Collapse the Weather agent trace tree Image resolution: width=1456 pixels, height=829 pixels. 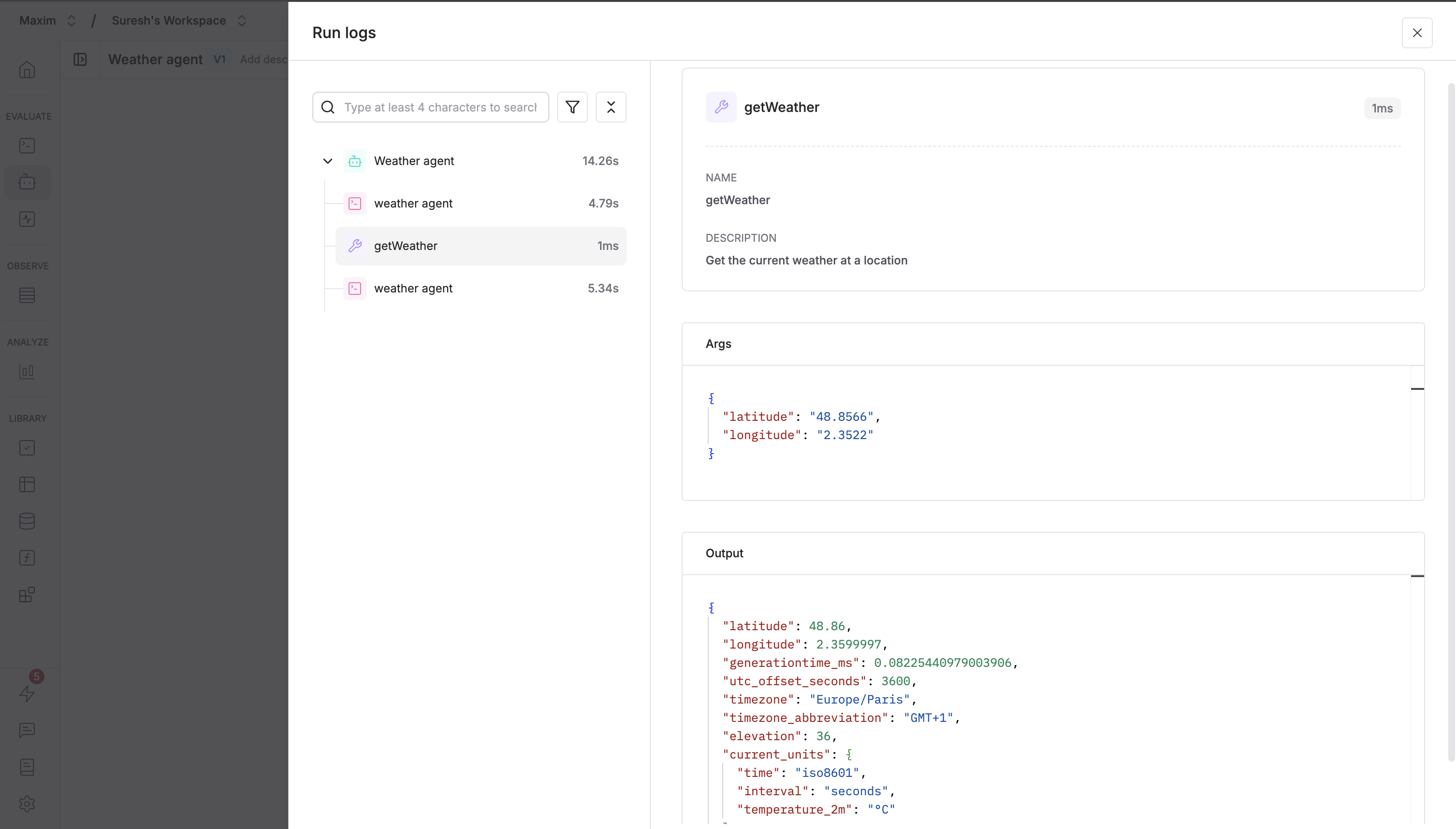click(327, 161)
